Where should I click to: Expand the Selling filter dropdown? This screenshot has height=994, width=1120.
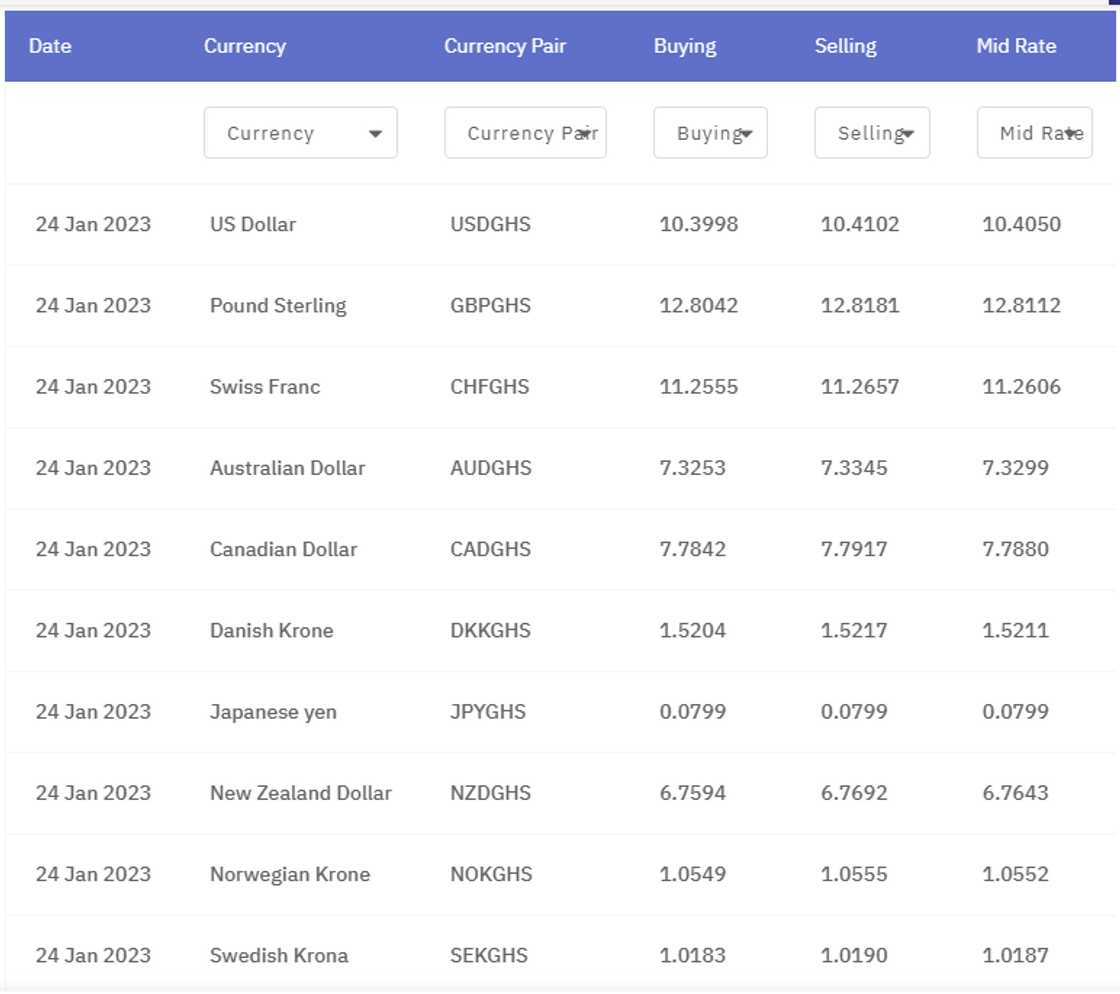click(871, 133)
